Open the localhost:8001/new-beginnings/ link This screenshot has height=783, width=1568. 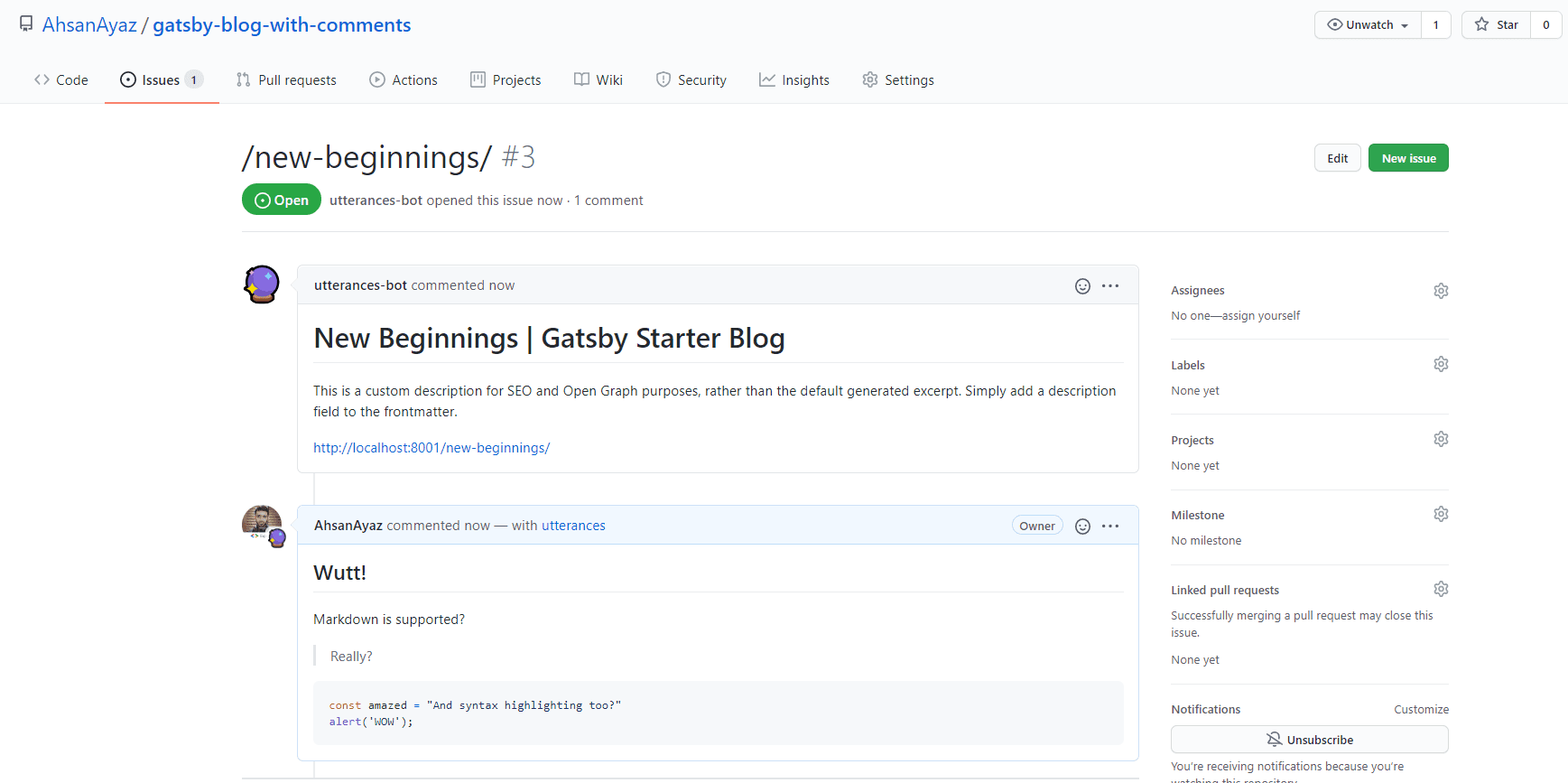431,448
